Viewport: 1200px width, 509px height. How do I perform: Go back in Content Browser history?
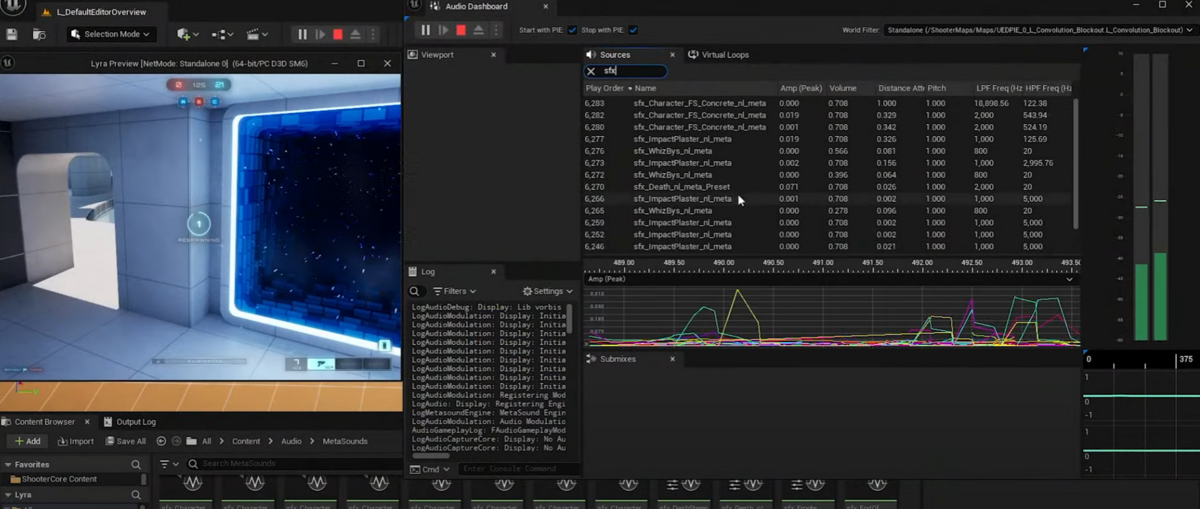[x=161, y=441]
